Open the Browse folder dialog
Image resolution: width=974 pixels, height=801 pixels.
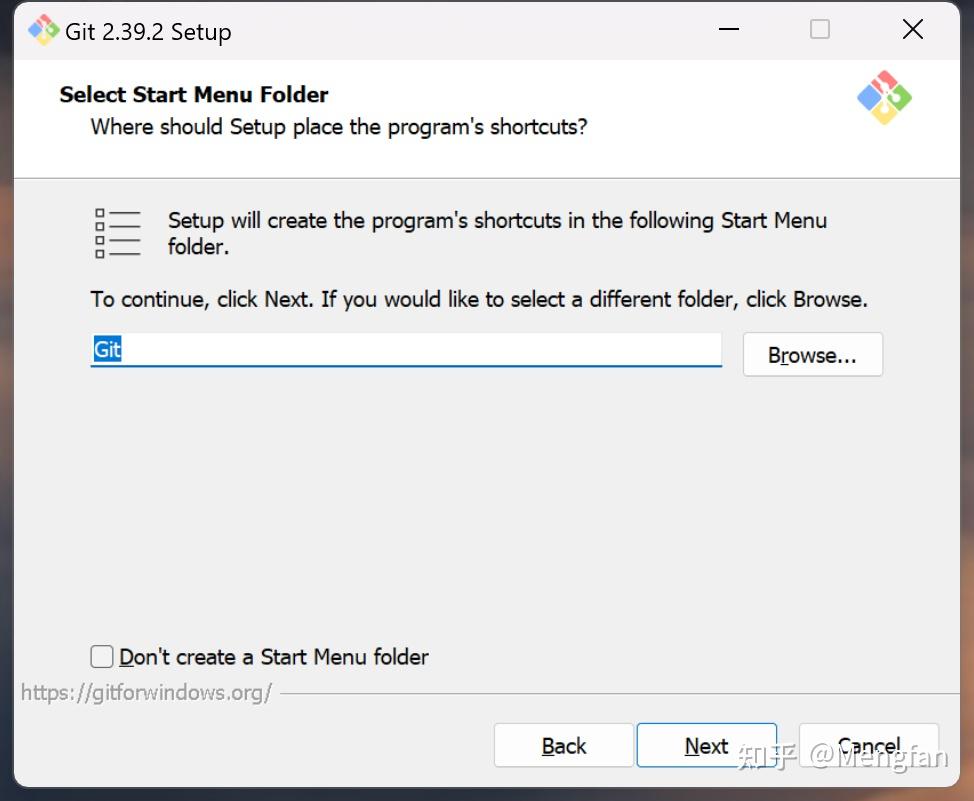click(x=812, y=355)
